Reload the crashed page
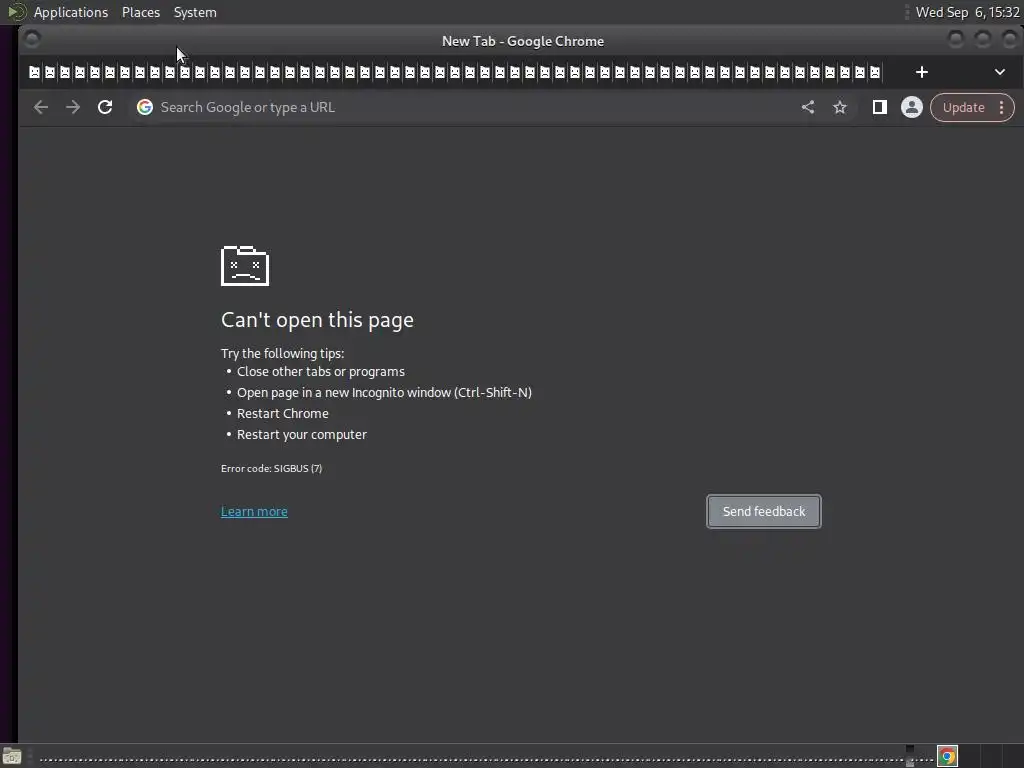This screenshot has height=768, width=1024. point(104,107)
